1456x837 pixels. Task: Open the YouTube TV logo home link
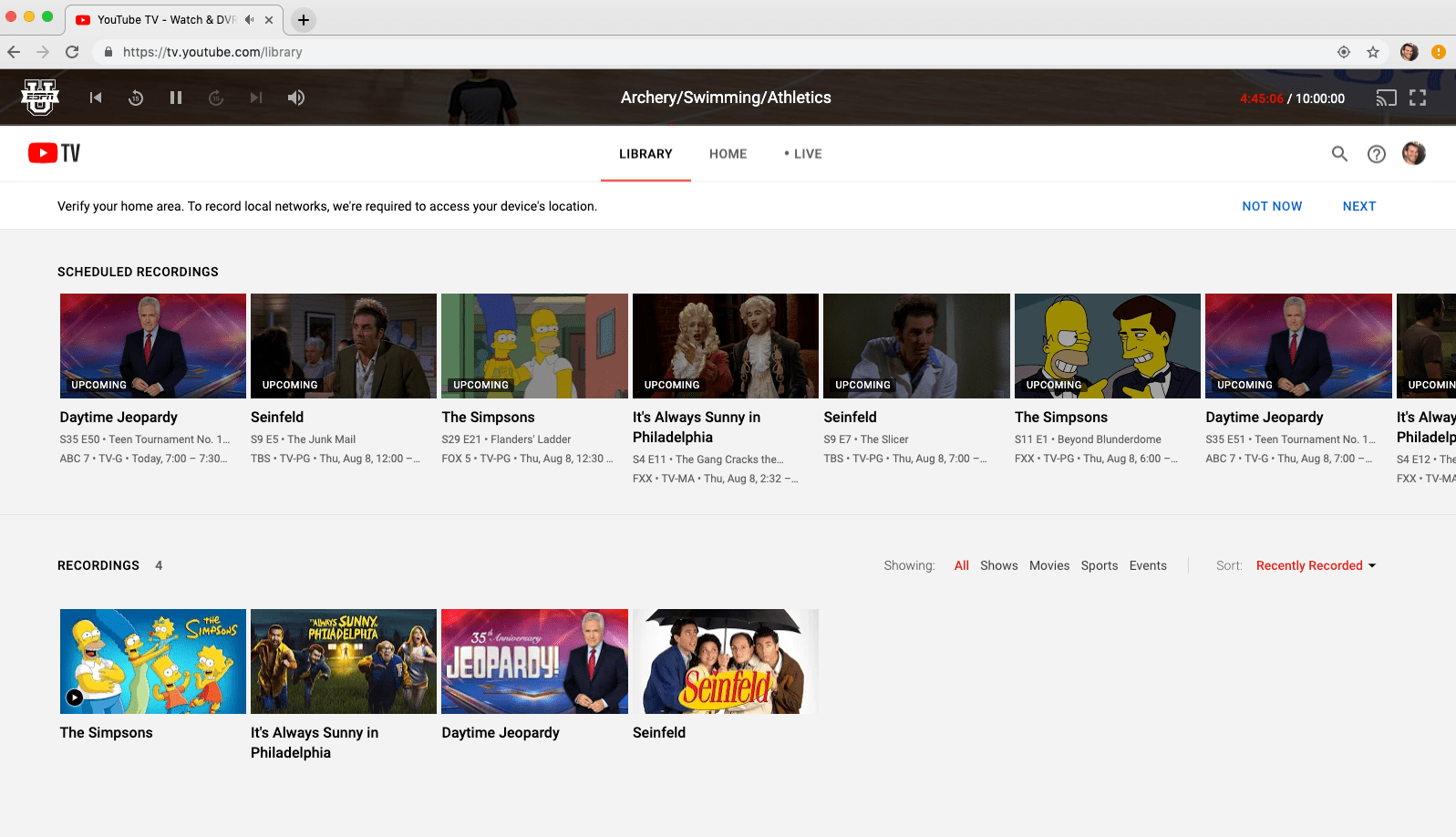[55, 153]
